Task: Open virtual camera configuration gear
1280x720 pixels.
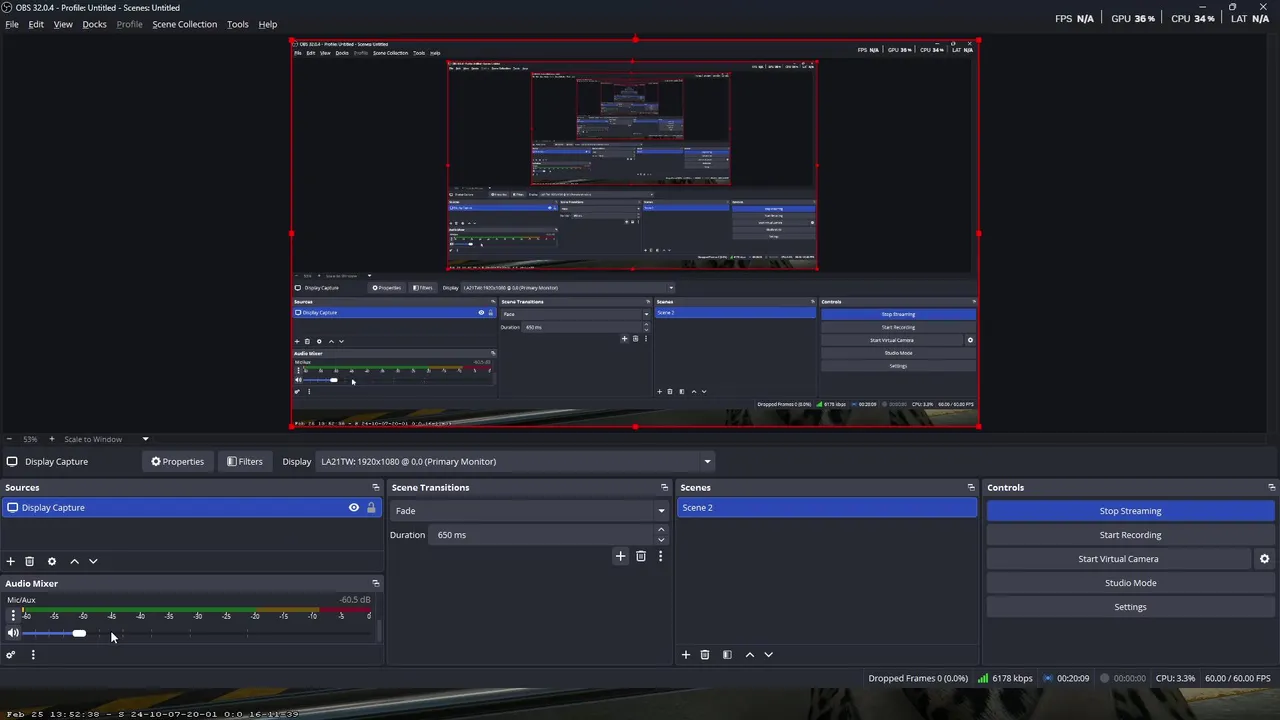Action: click(1264, 559)
